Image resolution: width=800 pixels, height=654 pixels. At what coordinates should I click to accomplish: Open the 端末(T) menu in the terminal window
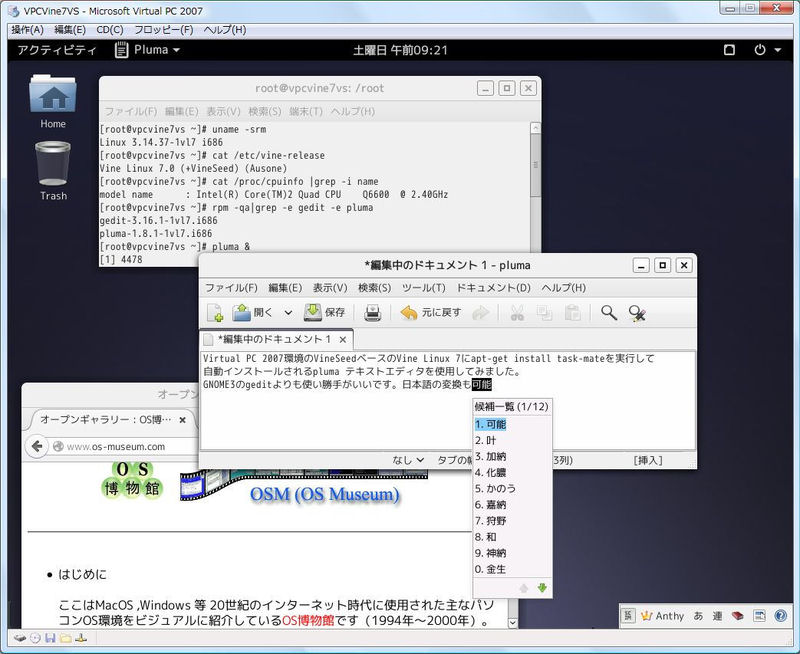pos(306,111)
